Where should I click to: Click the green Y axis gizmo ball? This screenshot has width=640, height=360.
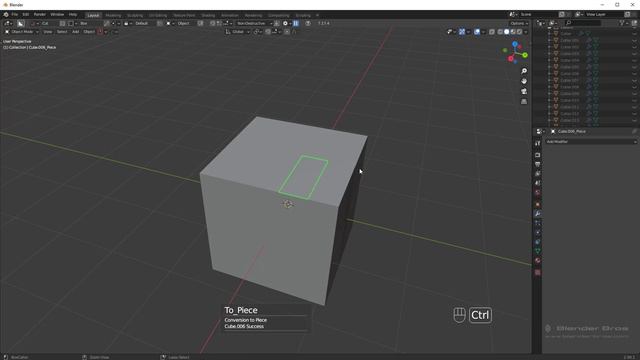pos(524,55)
